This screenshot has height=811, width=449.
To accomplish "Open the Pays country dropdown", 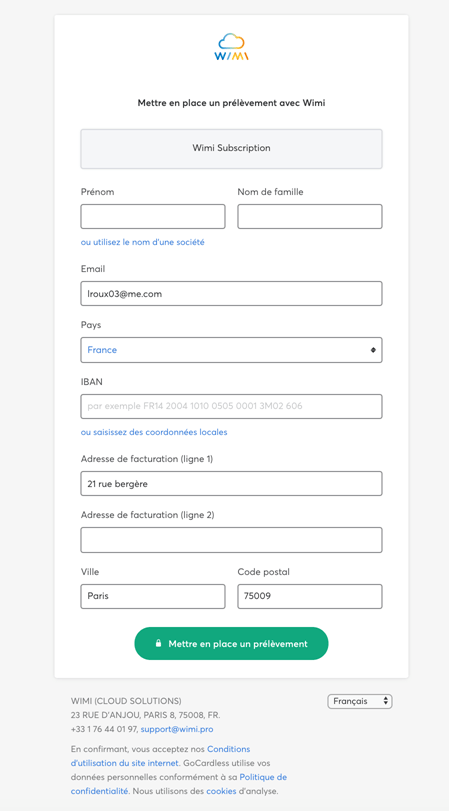I will (231, 350).
